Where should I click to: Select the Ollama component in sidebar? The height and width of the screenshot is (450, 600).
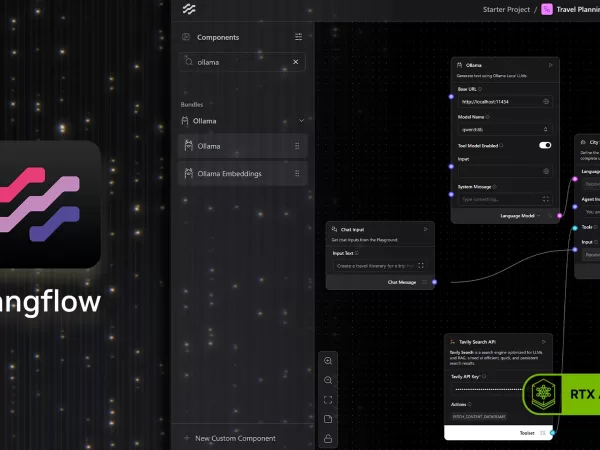coord(242,146)
